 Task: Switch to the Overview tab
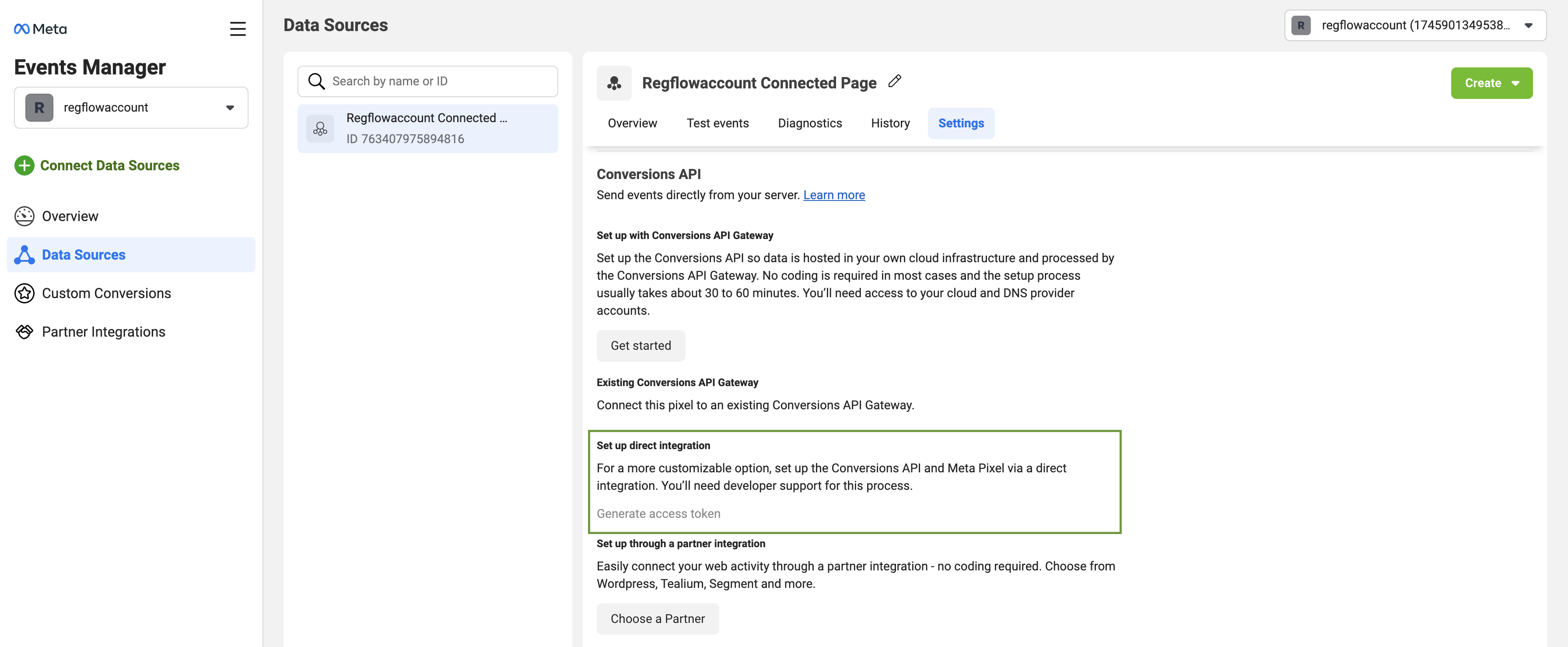pyautogui.click(x=633, y=123)
